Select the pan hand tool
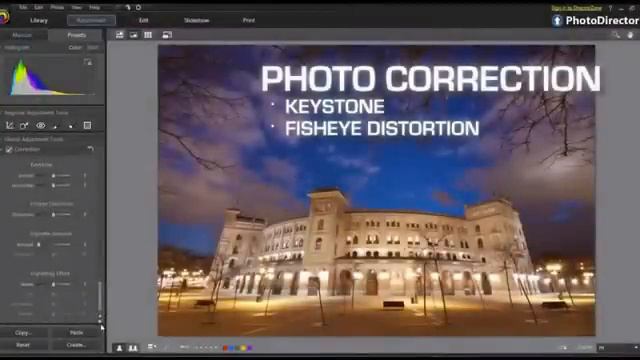 tap(630, 35)
